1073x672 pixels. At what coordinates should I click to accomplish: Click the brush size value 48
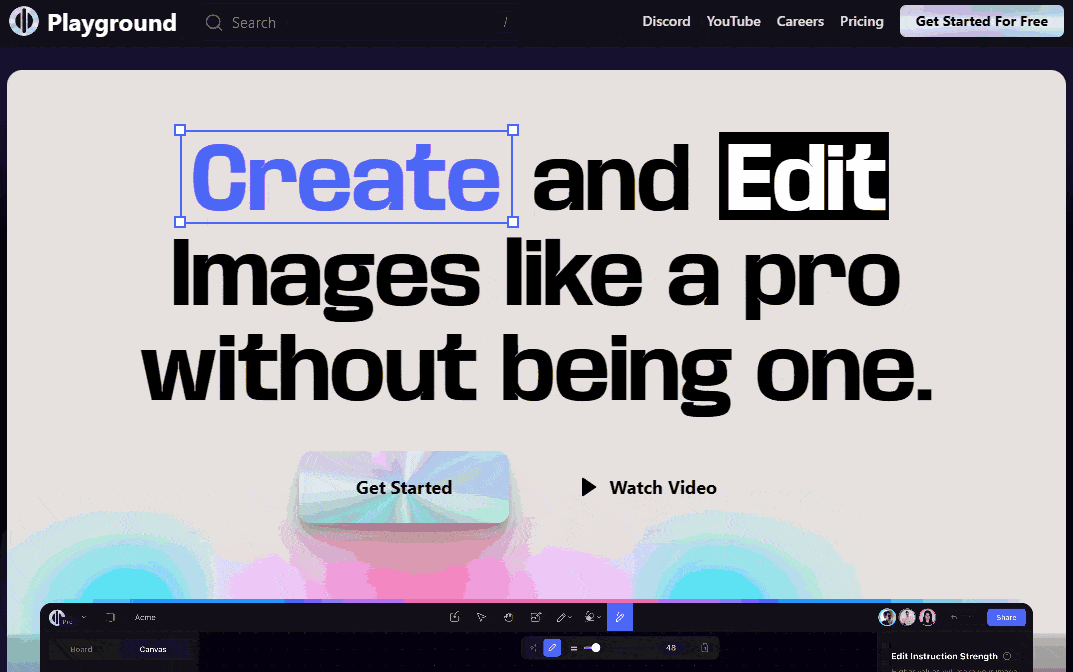(671, 648)
